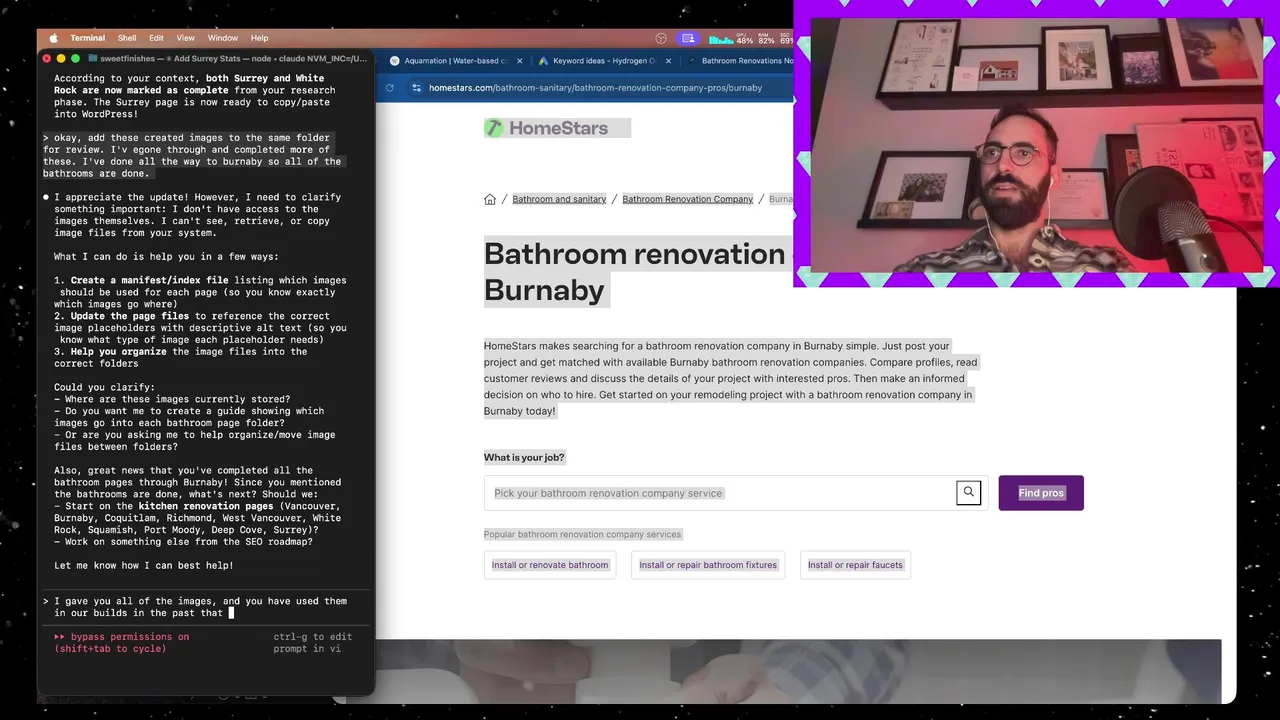This screenshot has width=1280, height=720.
Task: Click Popular bathroom renovation company services text
Action: 582,534
